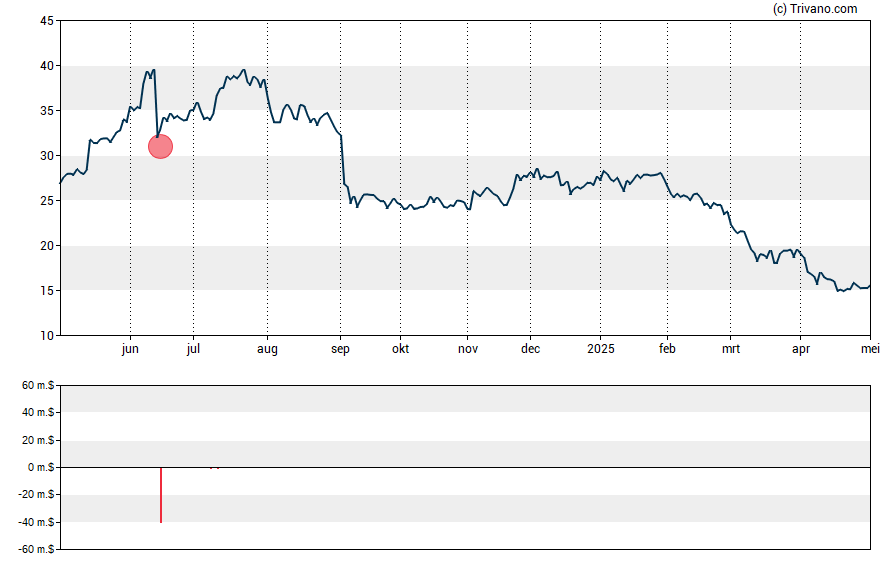
Task: Click the '35' price axis label
Action: tap(47, 111)
